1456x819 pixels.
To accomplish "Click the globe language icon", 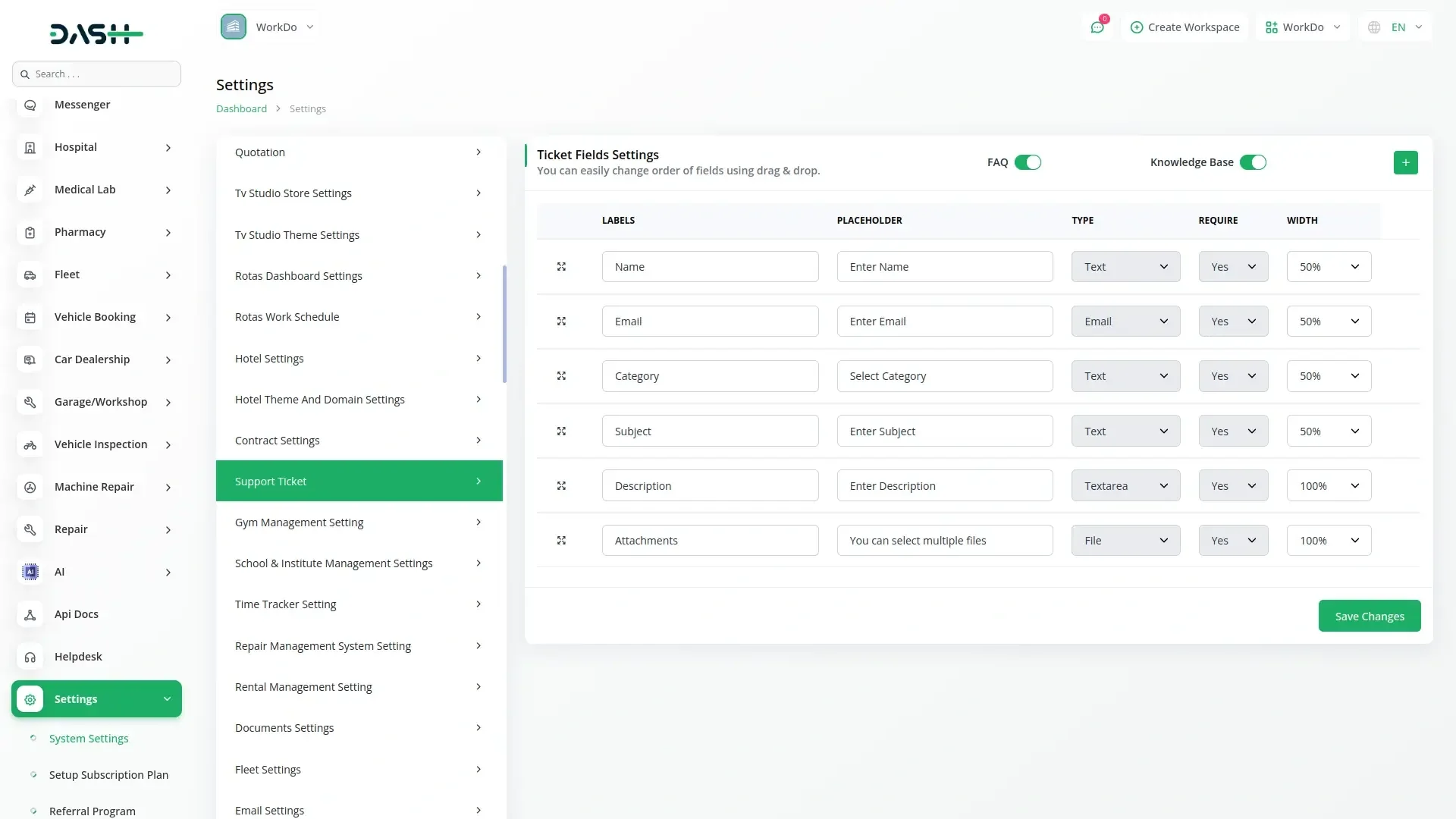I will (x=1374, y=27).
